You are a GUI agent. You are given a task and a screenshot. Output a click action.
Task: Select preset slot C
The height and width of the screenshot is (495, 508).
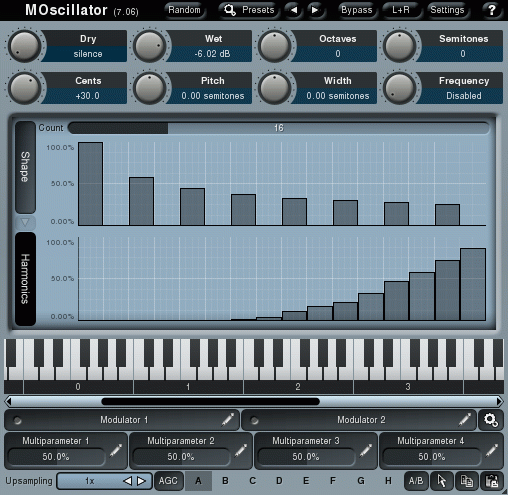click(x=252, y=481)
